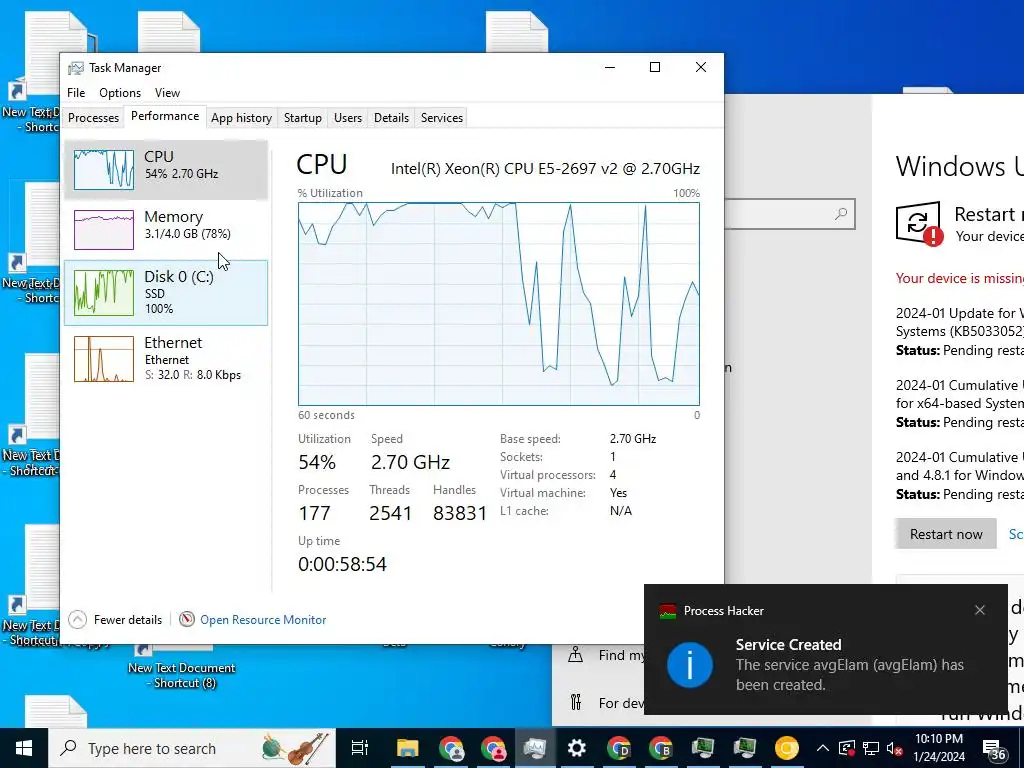Click the search highlights violin icon
Screen dimensions: 1024x768
[x=308, y=748]
